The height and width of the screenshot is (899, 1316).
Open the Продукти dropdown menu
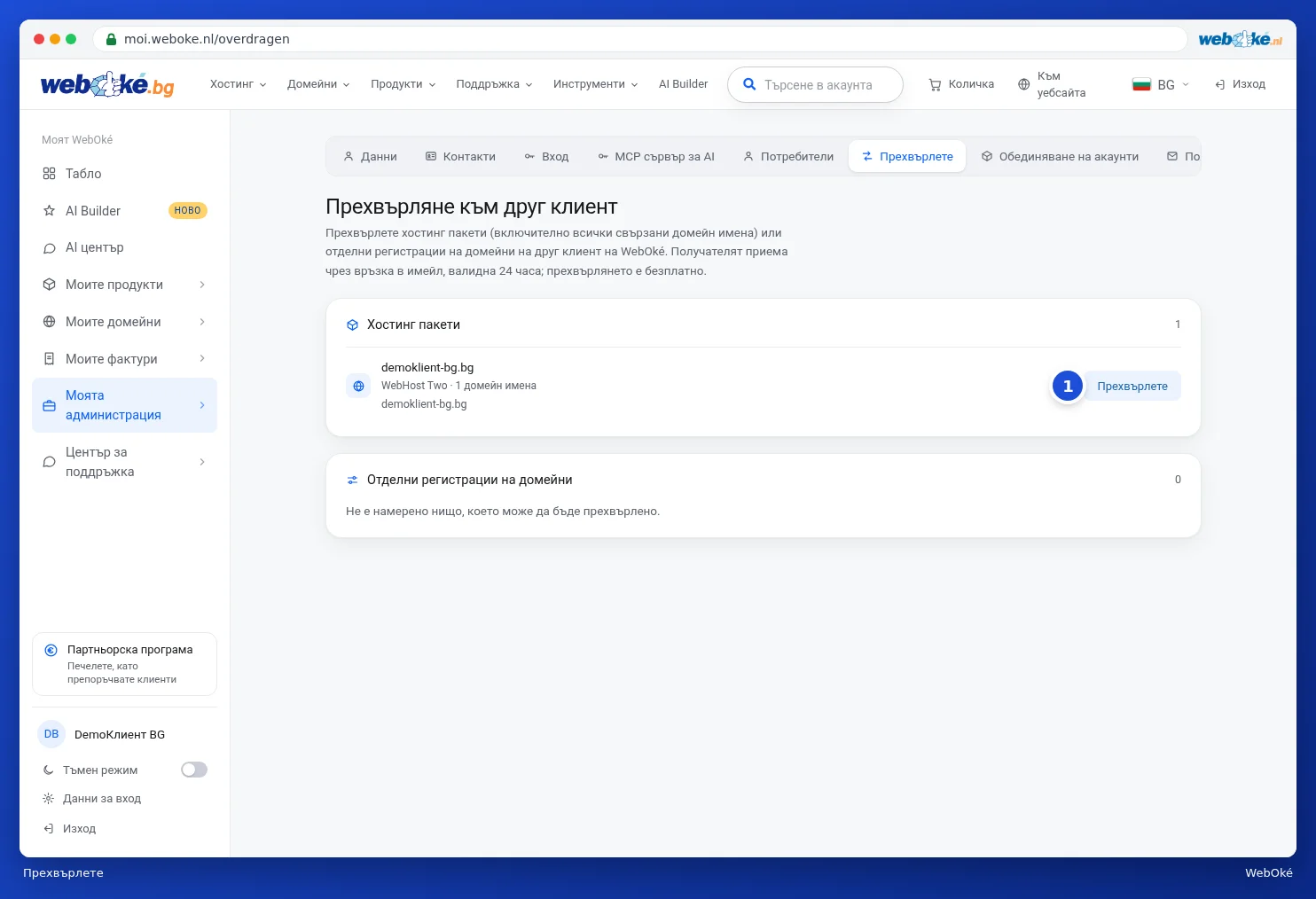pyautogui.click(x=403, y=84)
